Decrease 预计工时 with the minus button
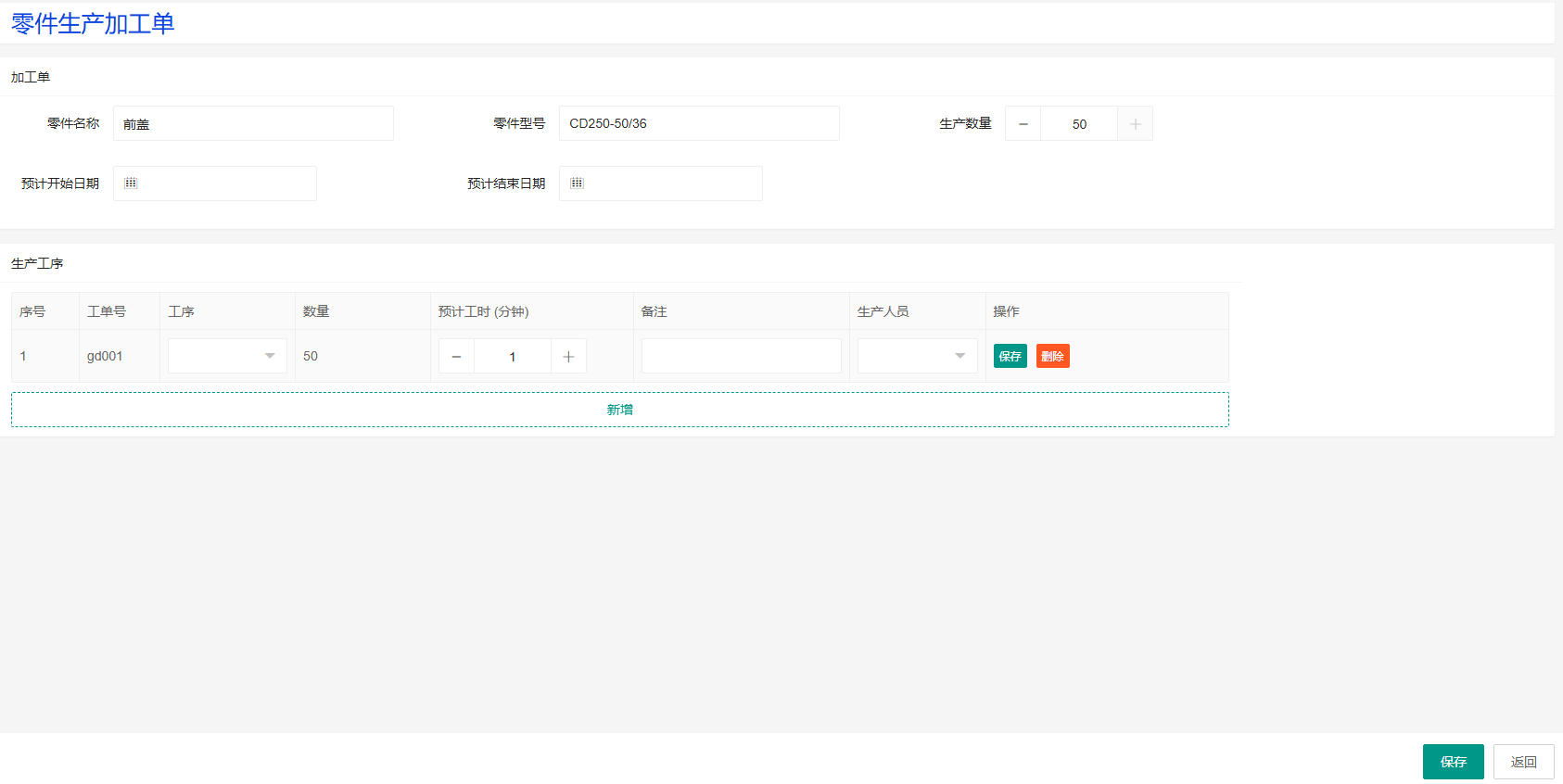 pyautogui.click(x=456, y=357)
